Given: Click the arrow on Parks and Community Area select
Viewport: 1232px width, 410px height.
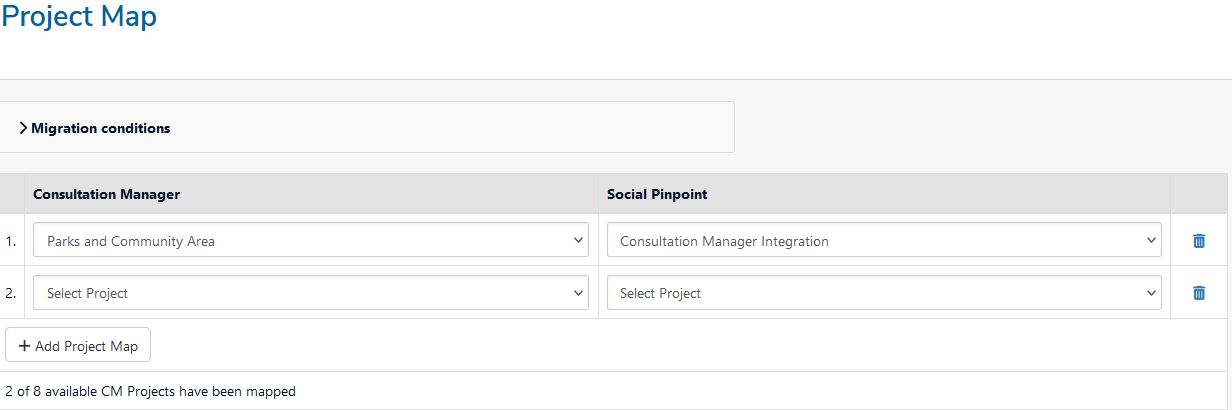Looking at the screenshot, I should [x=578, y=240].
